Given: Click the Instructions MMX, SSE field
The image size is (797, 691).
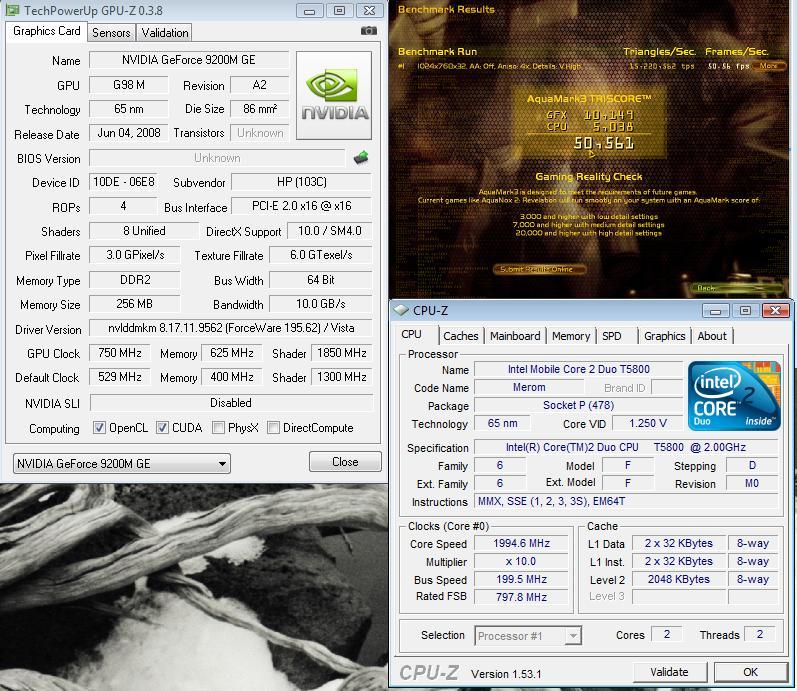Looking at the screenshot, I should pyautogui.click(x=626, y=501).
